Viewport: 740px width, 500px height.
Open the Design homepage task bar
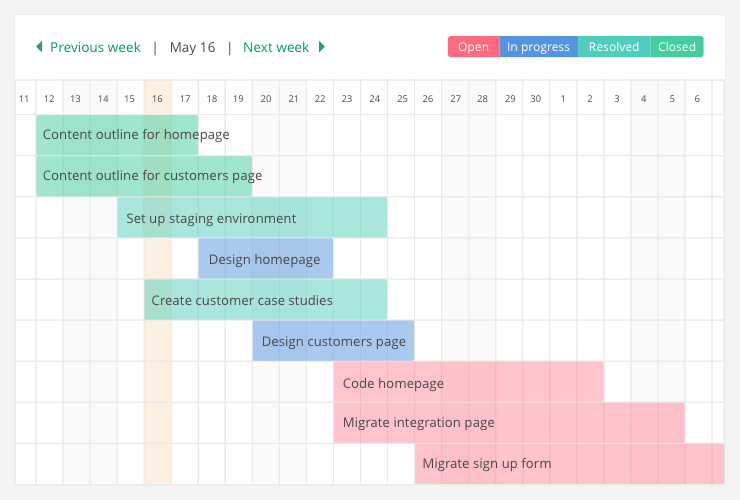pyautogui.click(x=265, y=259)
